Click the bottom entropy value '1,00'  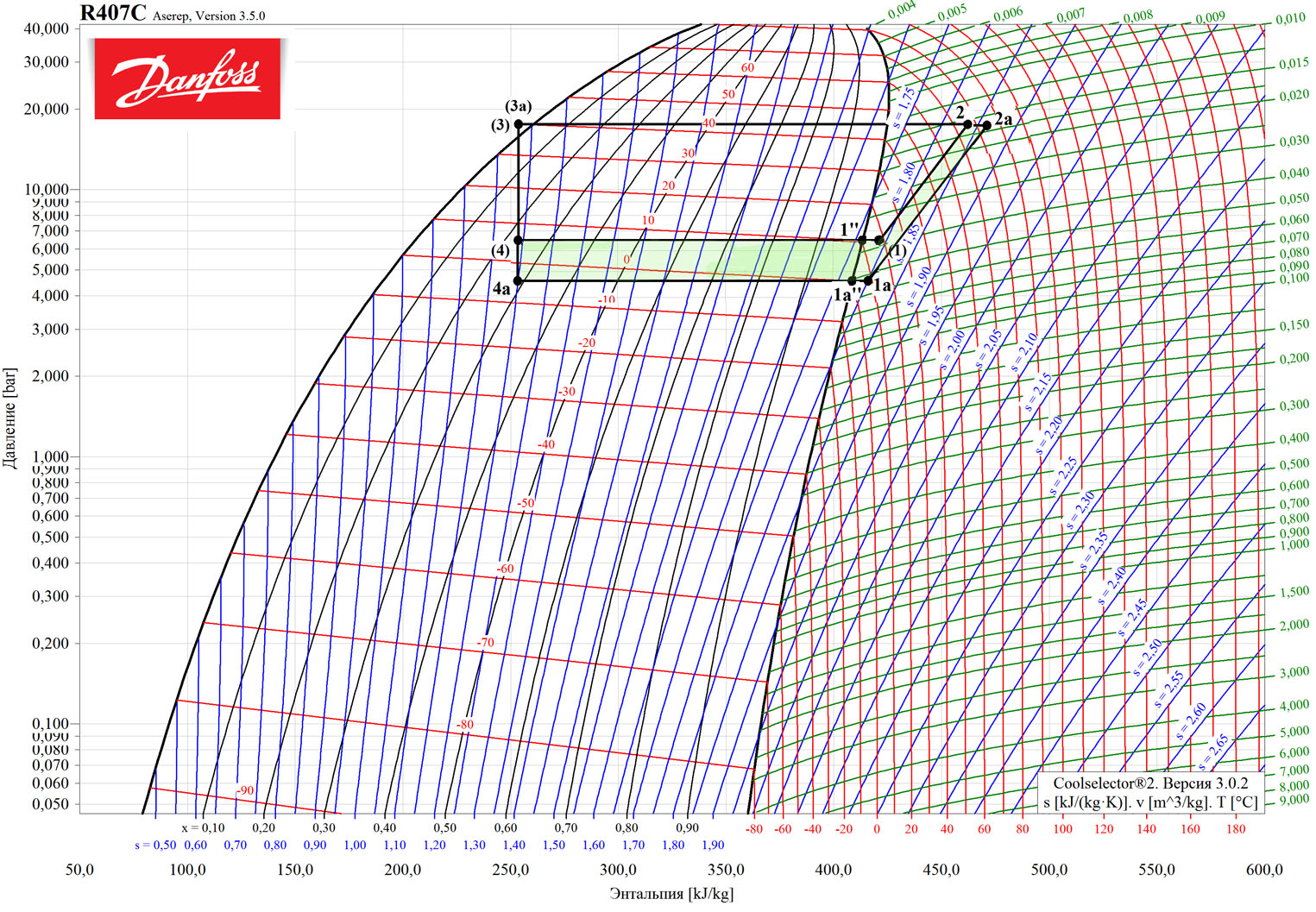pyautogui.click(x=355, y=846)
